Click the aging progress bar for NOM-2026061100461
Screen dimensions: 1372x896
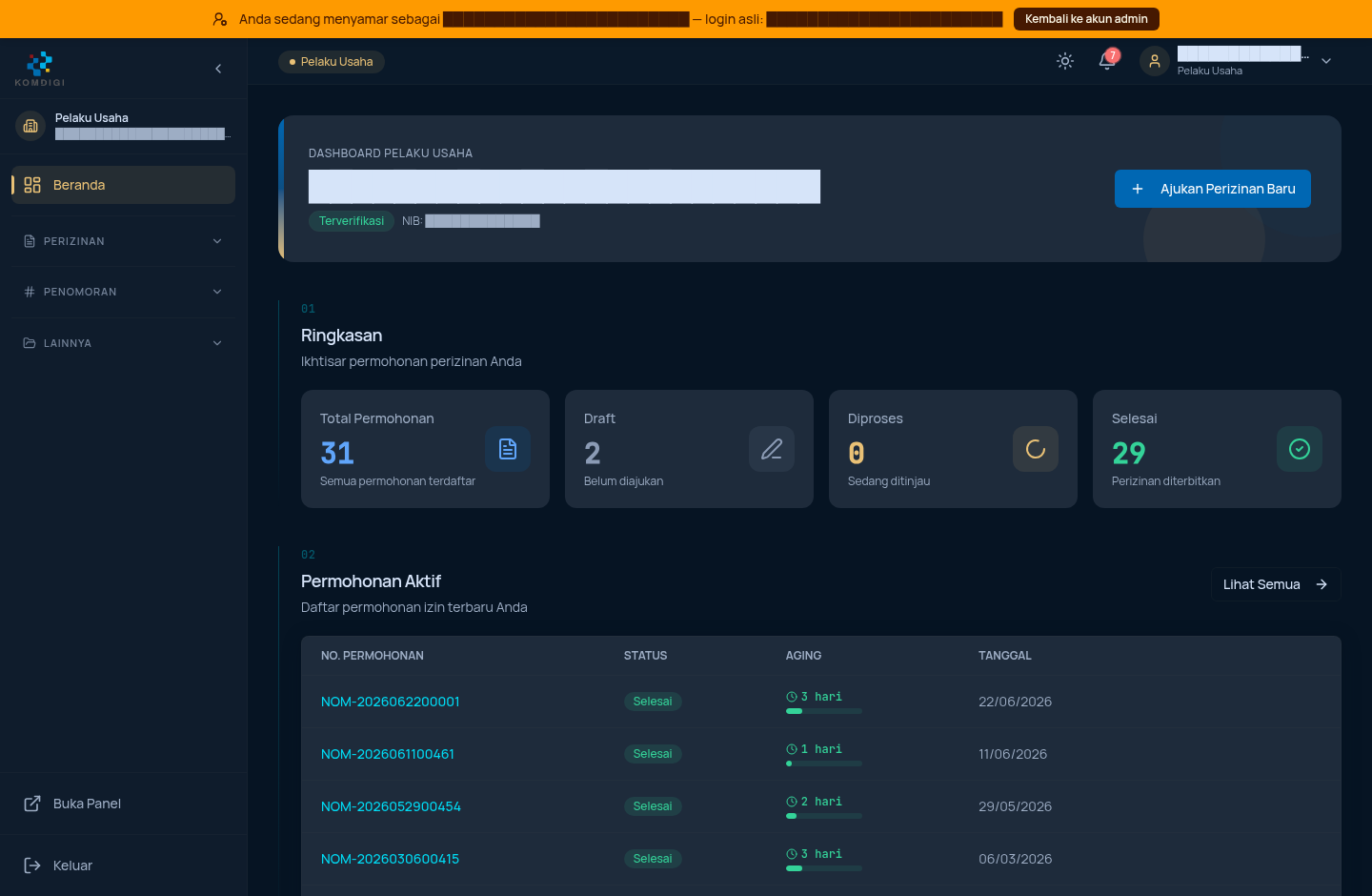(824, 764)
